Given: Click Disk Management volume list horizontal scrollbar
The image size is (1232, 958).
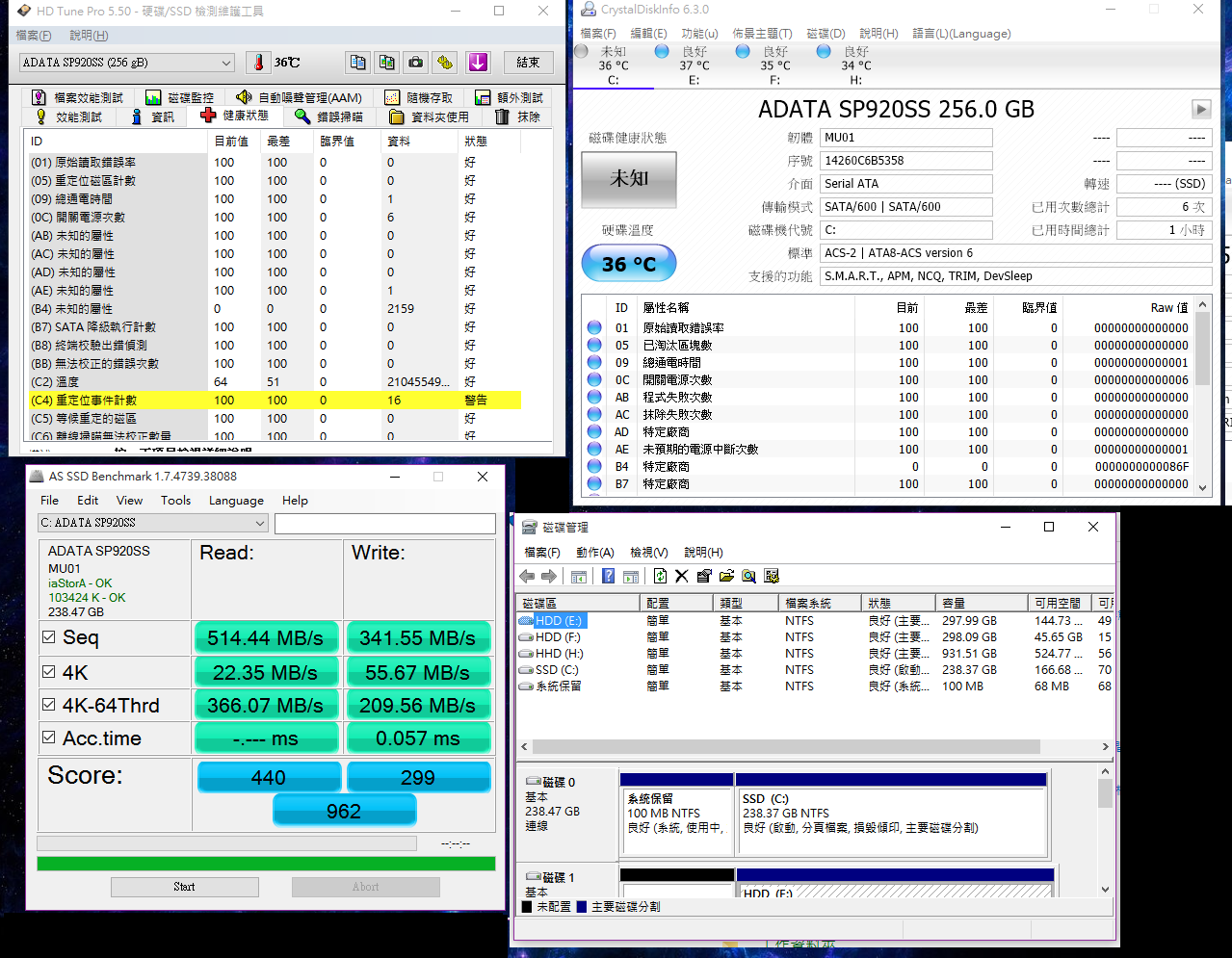Looking at the screenshot, I should (816, 747).
